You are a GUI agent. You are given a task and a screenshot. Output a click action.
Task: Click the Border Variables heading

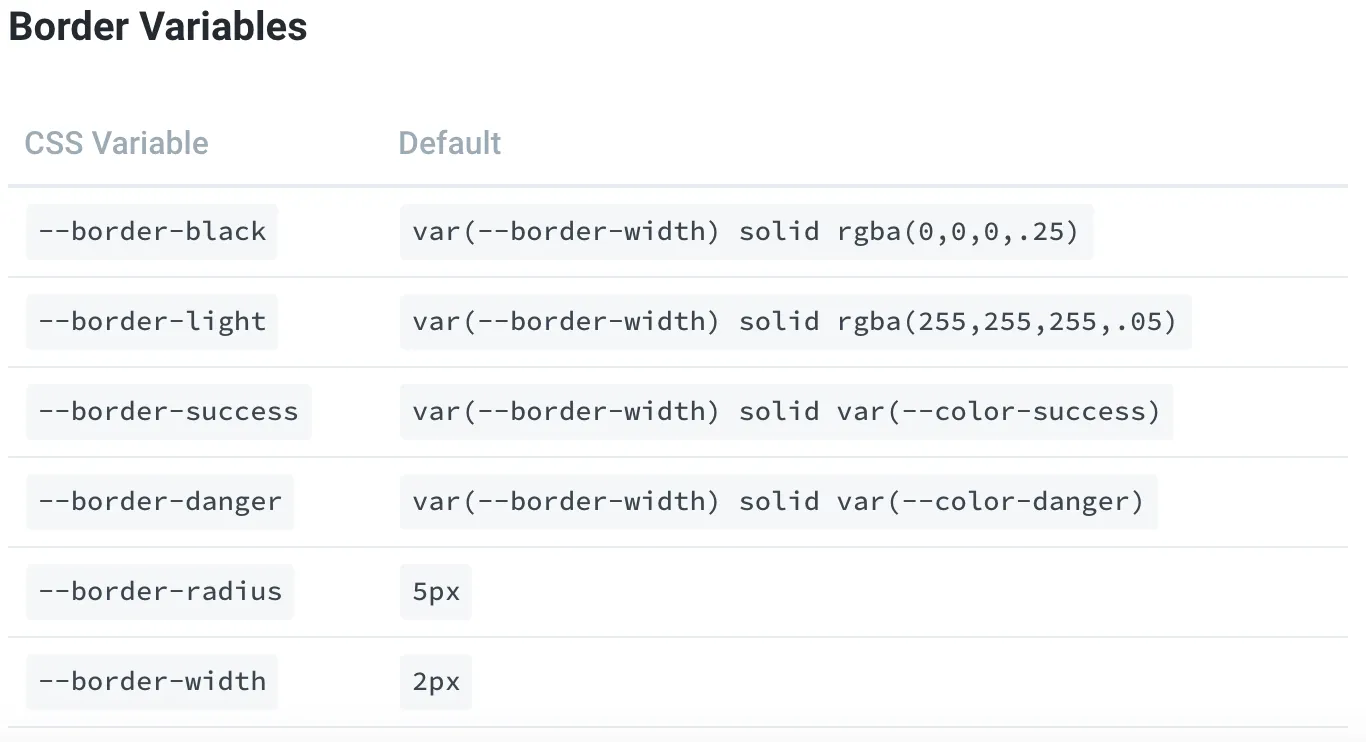158,26
